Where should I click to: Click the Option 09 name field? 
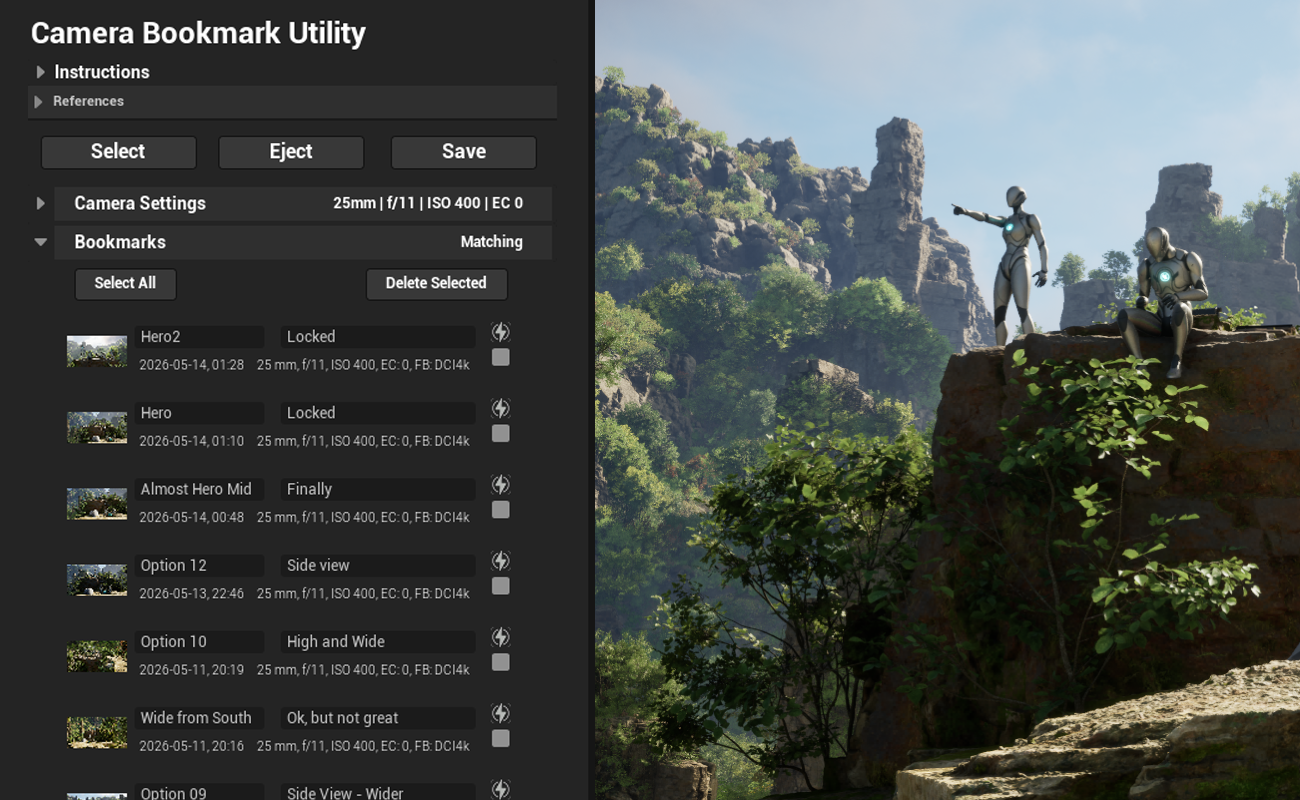tap(199, 792)
